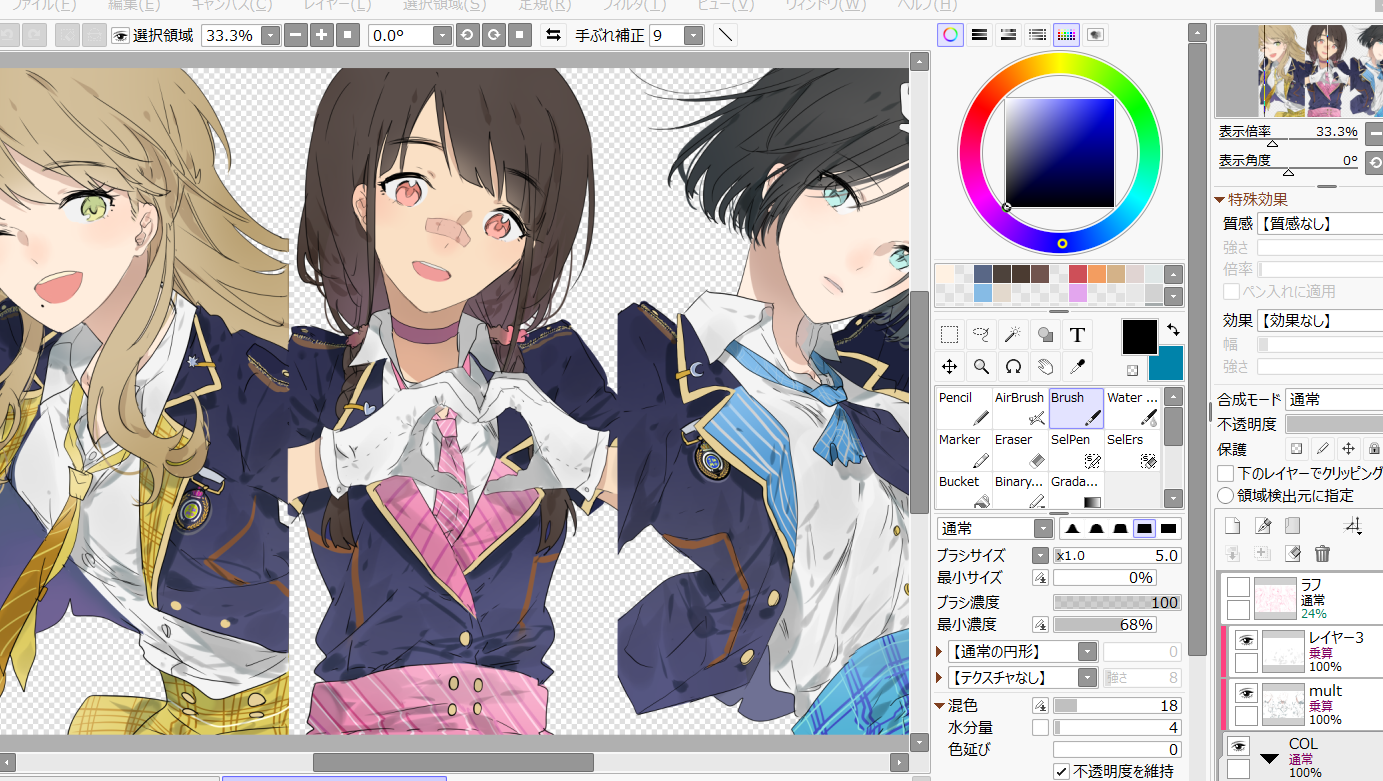Open the キャンバス(C) menu
Viewport: 1383px width, 781px height.
tap(231, 5)
